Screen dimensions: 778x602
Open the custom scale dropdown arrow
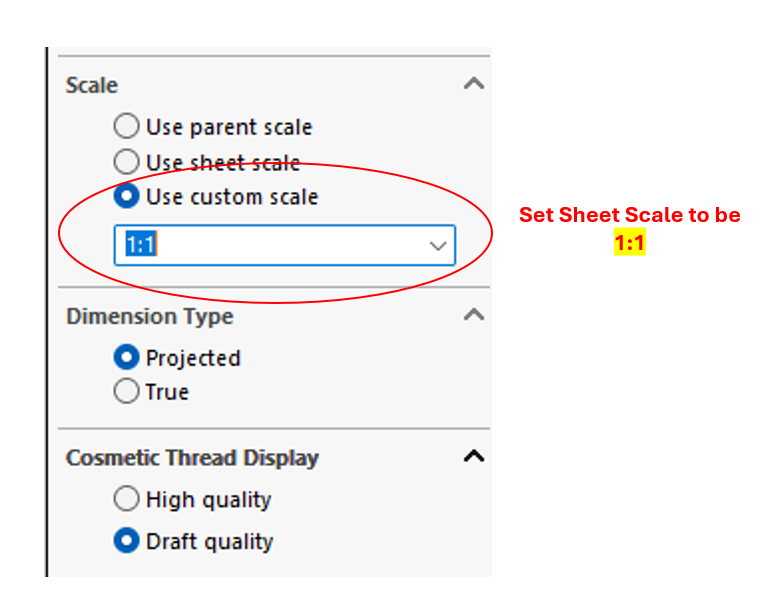[437, 245]
